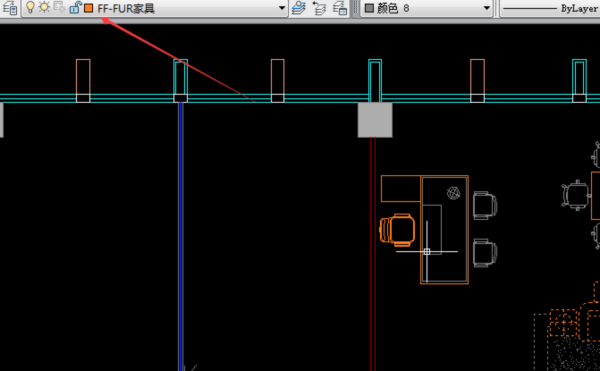Toggle the layer freeze sun icon
The height and width of the screenshot is (371, 600).
click(x=44, y=7)
